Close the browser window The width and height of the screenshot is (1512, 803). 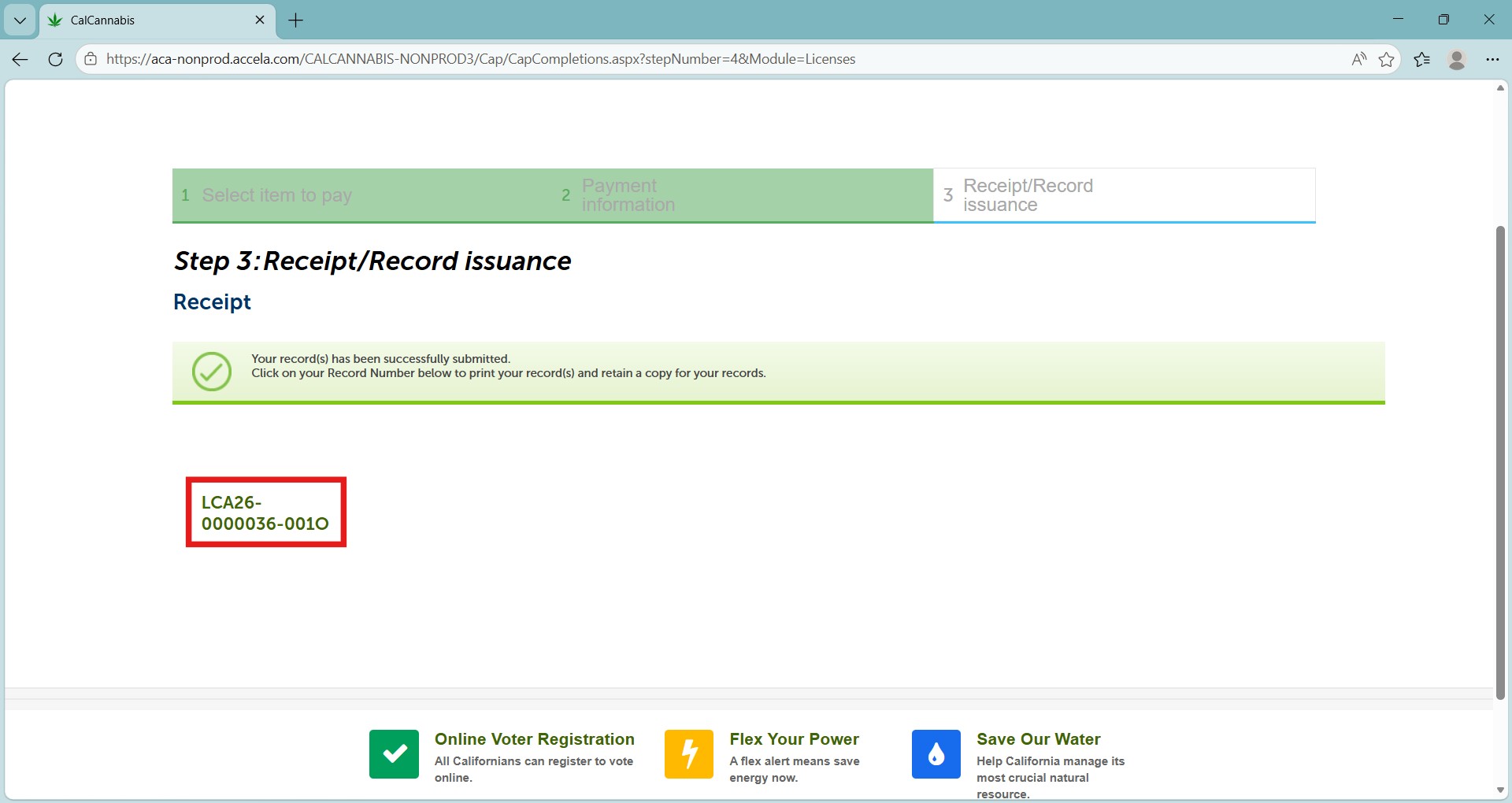1489,20
